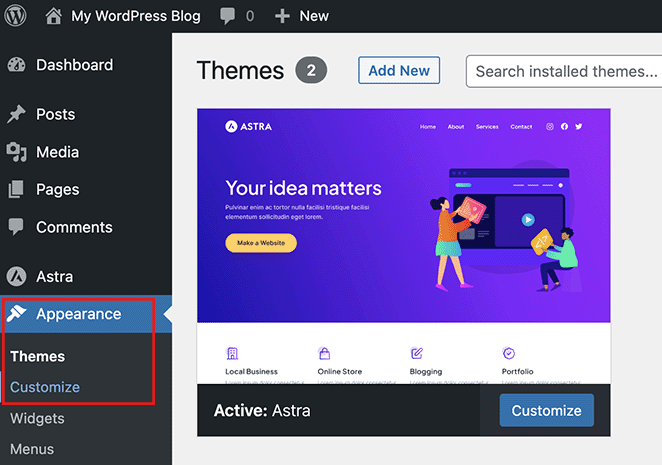The image size is (662, 465).
Task: Open the New content menu
Action: (x=314, y=16)
